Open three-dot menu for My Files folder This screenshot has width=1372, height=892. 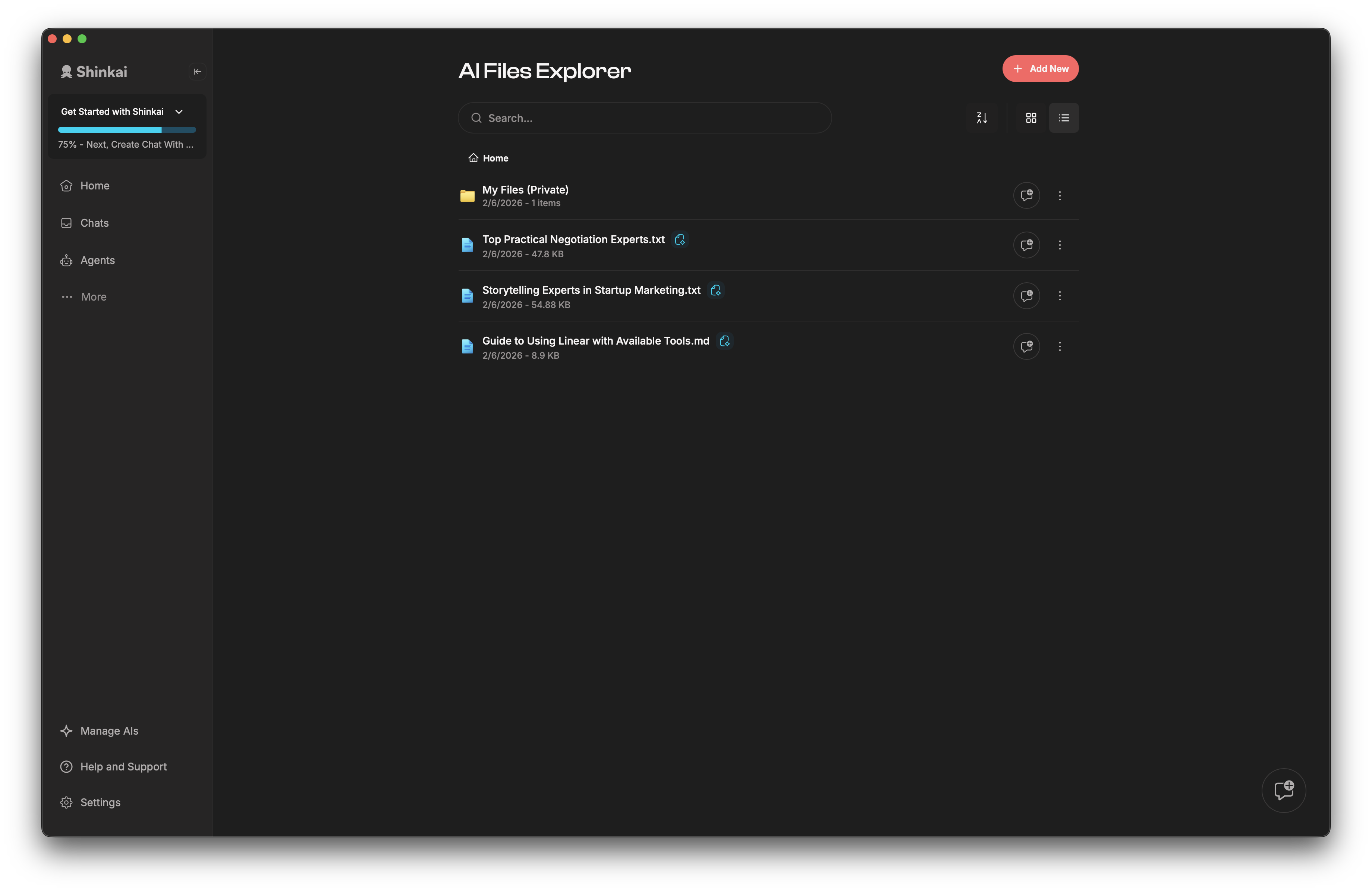(1060, 195)
